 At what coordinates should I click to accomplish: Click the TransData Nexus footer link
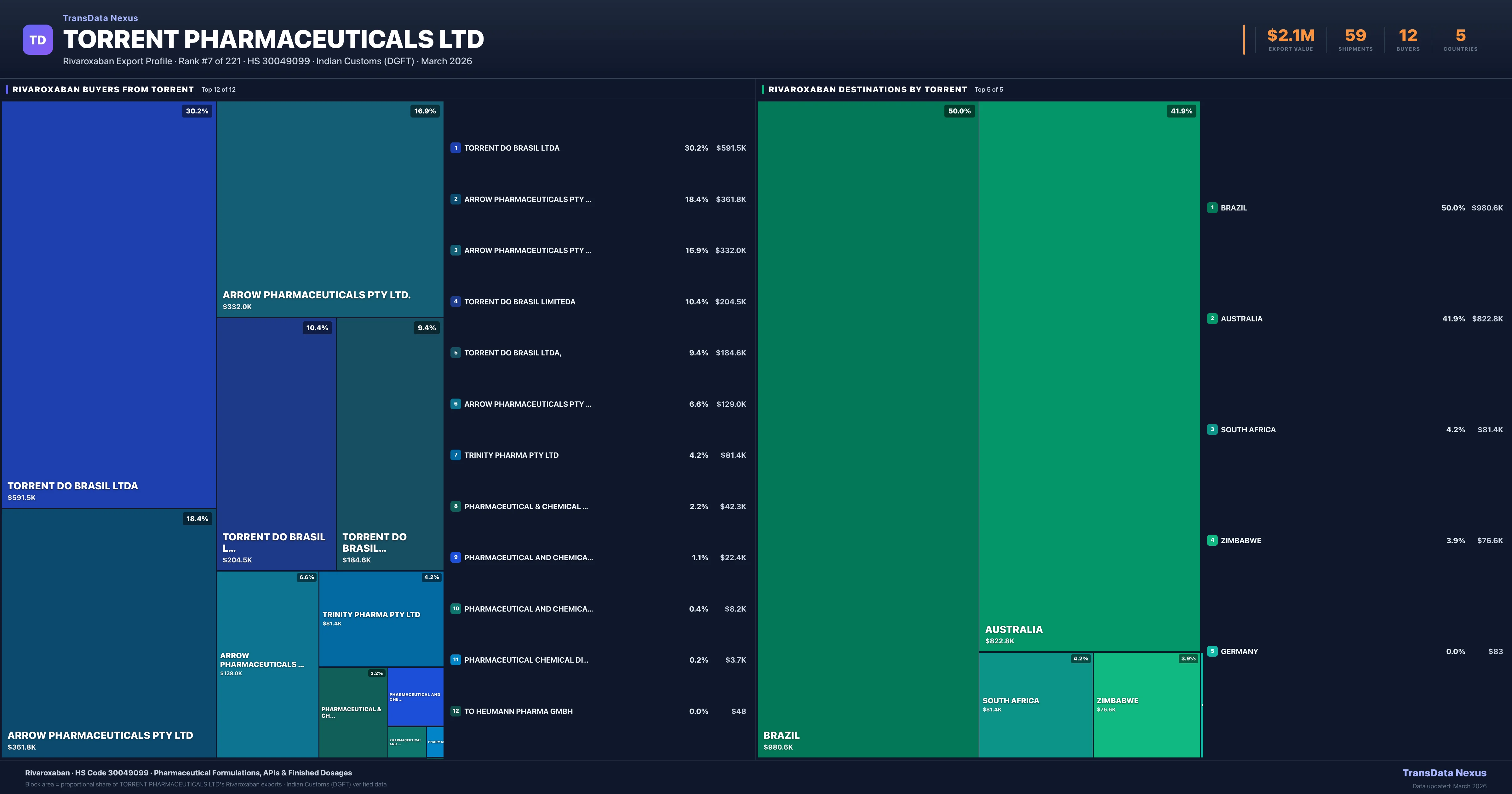point(1444,773)
